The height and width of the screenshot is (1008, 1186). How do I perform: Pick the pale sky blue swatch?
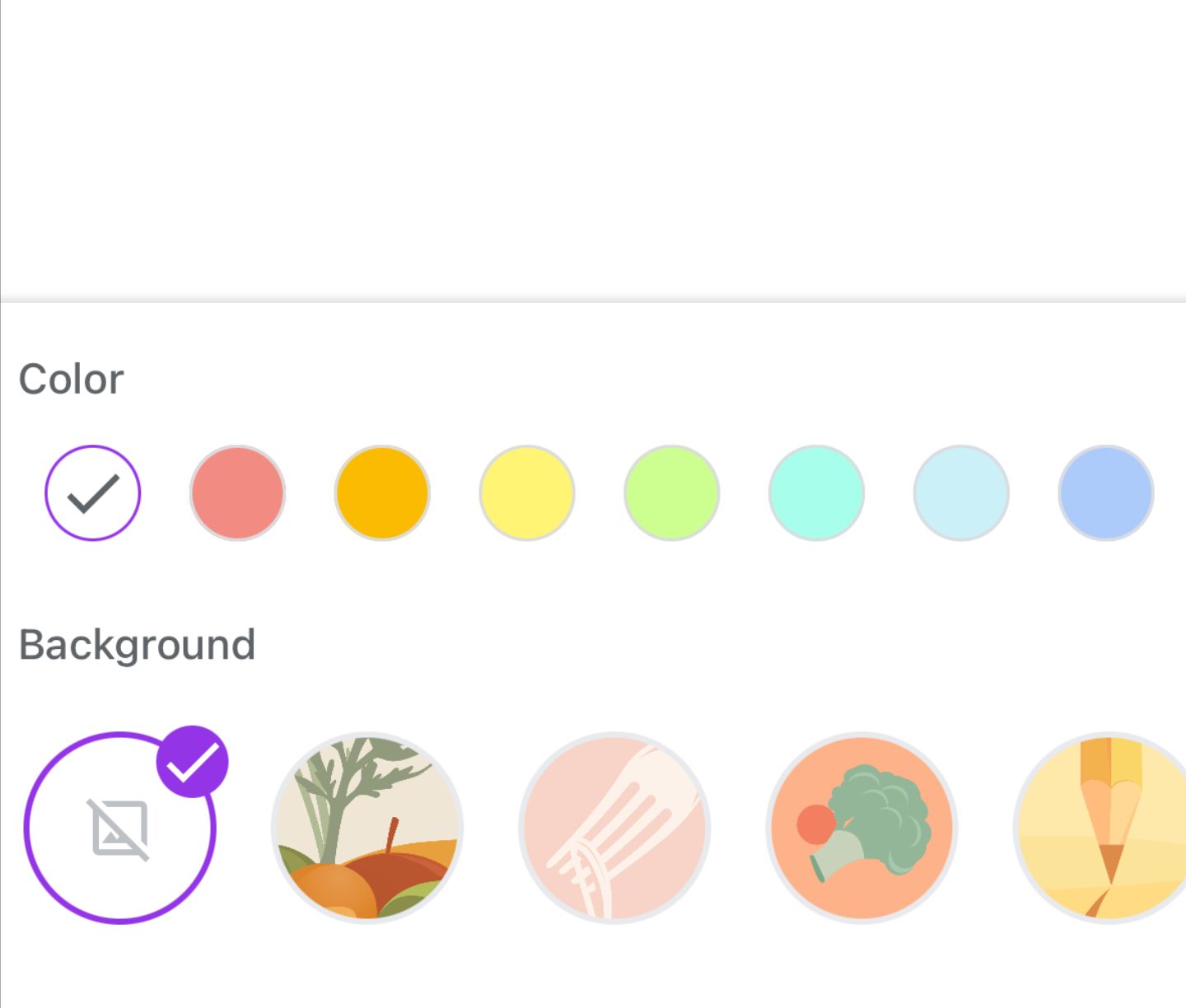pyautogui.click(x=961, y=493)
